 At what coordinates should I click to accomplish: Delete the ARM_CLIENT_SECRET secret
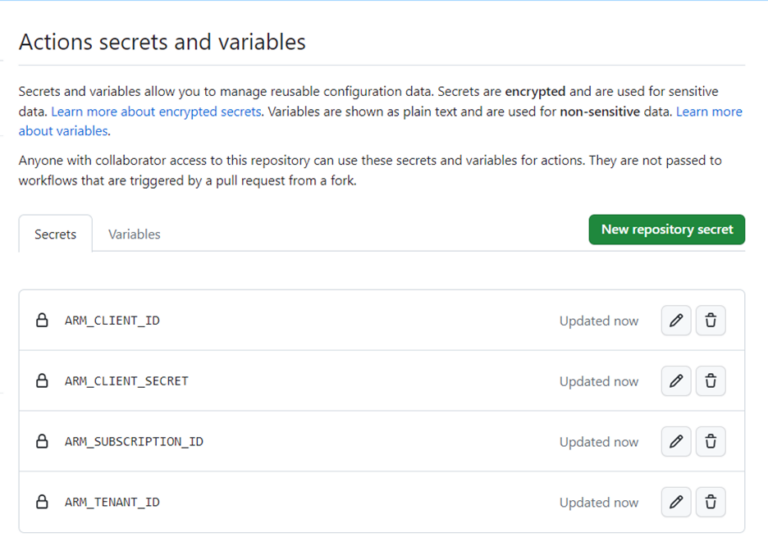[710, 381]
